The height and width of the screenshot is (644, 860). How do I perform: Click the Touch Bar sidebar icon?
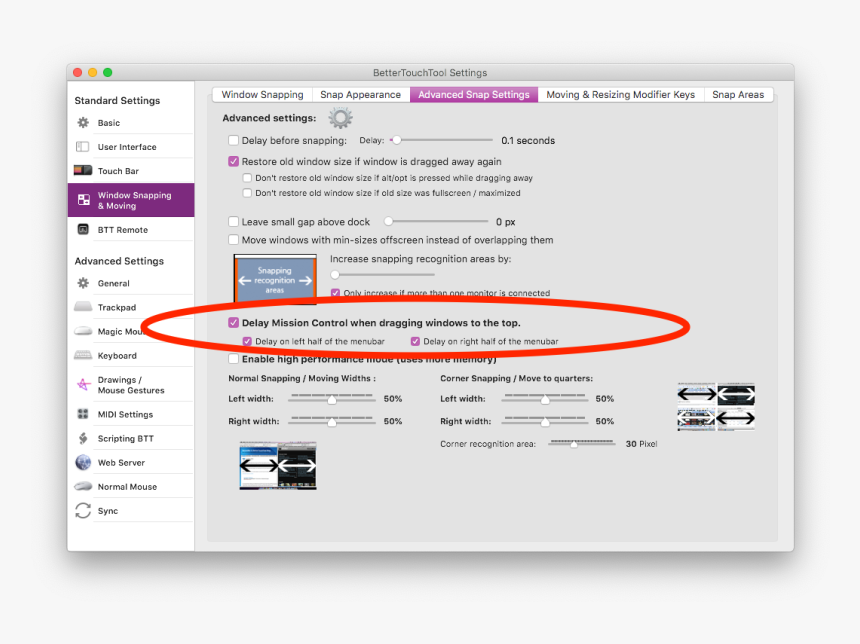tap(83, 170)
